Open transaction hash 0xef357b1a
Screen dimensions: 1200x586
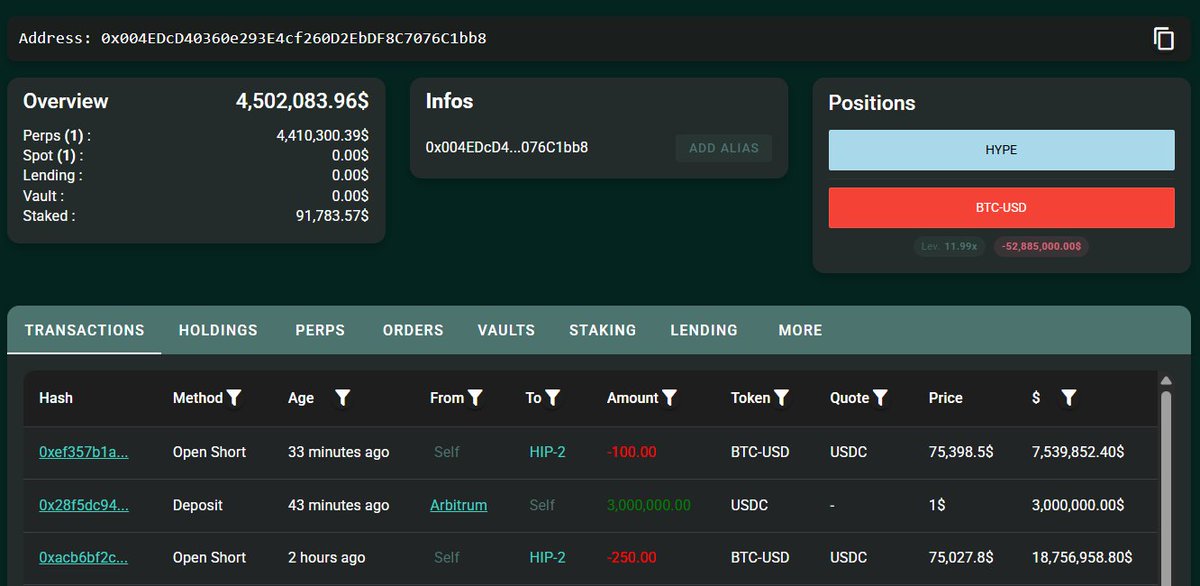coord(84,452)
